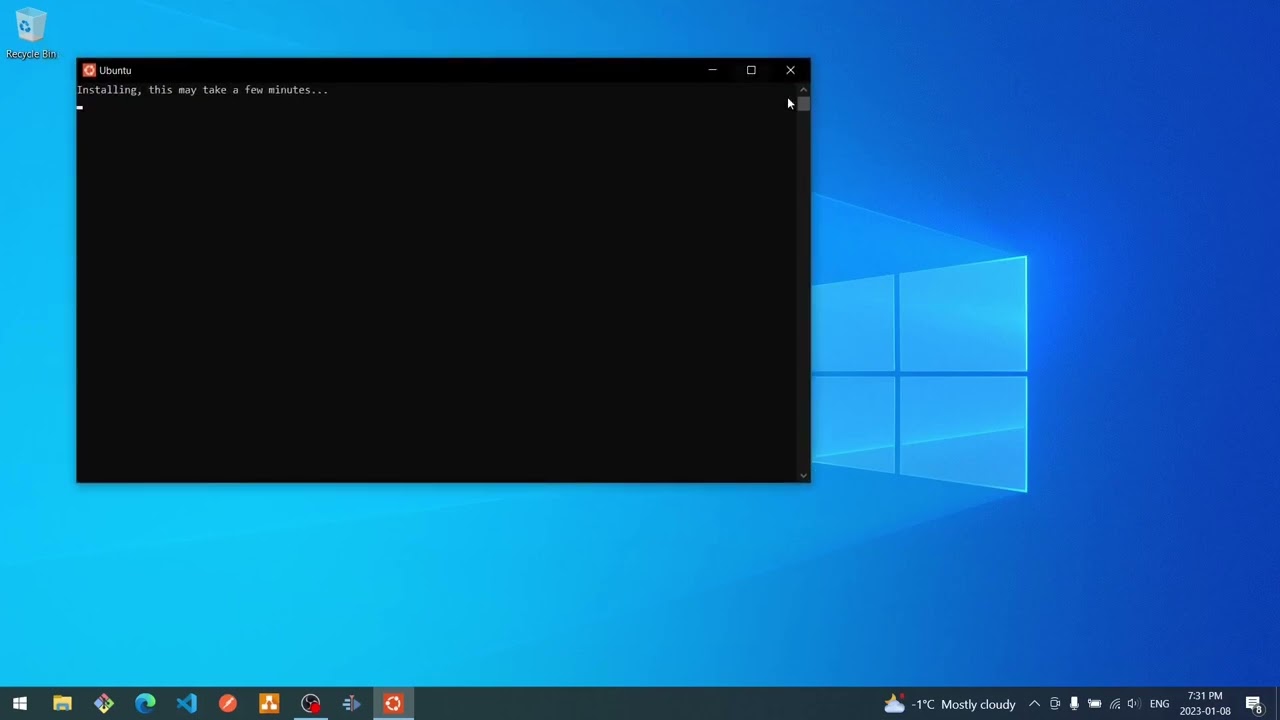Open Postman orange icon in taskbar
Image resolution: width=1280 pixels, height=720 pixels.
pos(228,704)
